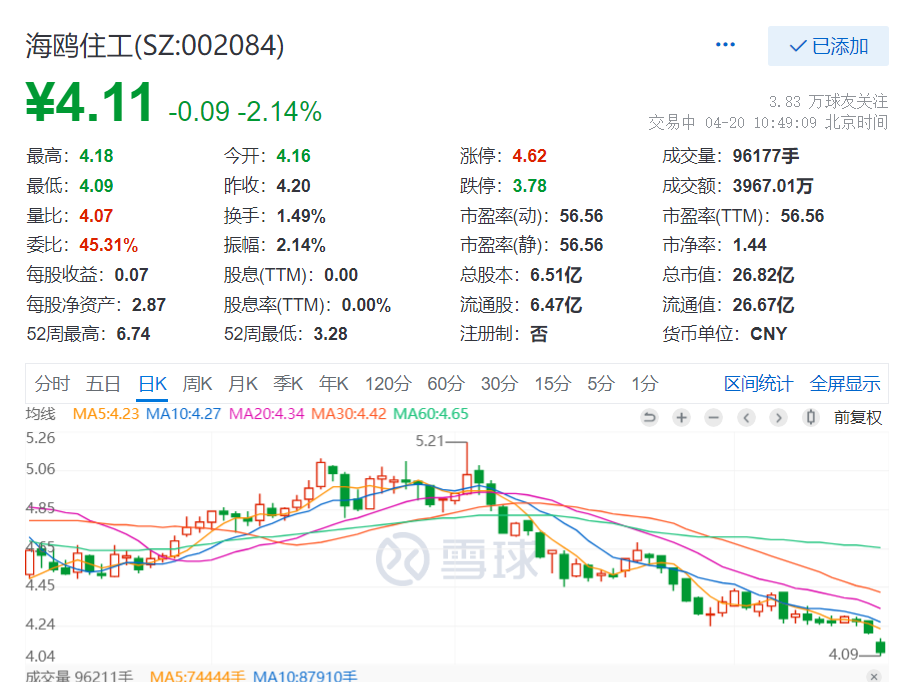Switch to the 120分 chart tab
The height and width of the screenshot is (682, 921).
[x=388, y=384]
